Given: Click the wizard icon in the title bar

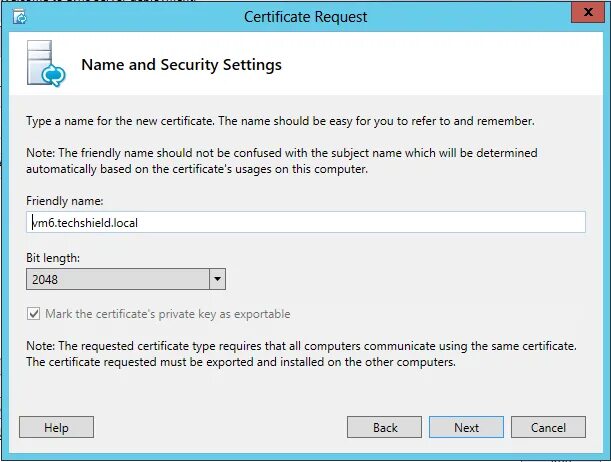Looking at the screenshot, I should 18,17.
